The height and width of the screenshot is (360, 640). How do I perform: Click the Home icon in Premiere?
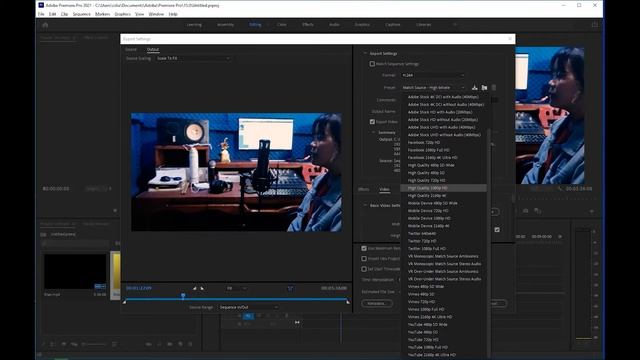pos(45,25)
